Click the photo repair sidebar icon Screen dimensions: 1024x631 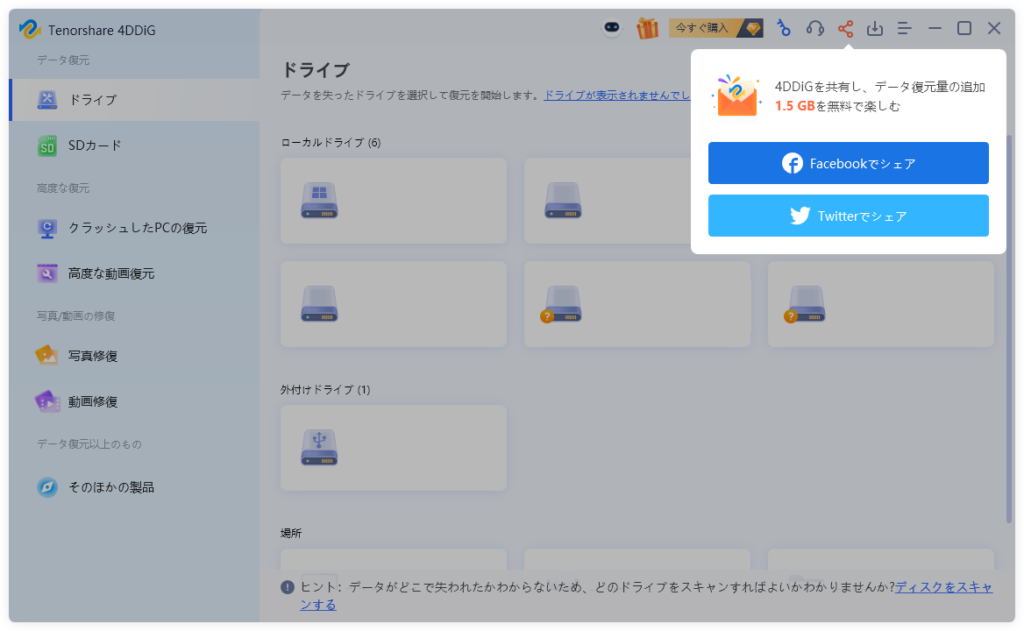click(x=47, y=356)
